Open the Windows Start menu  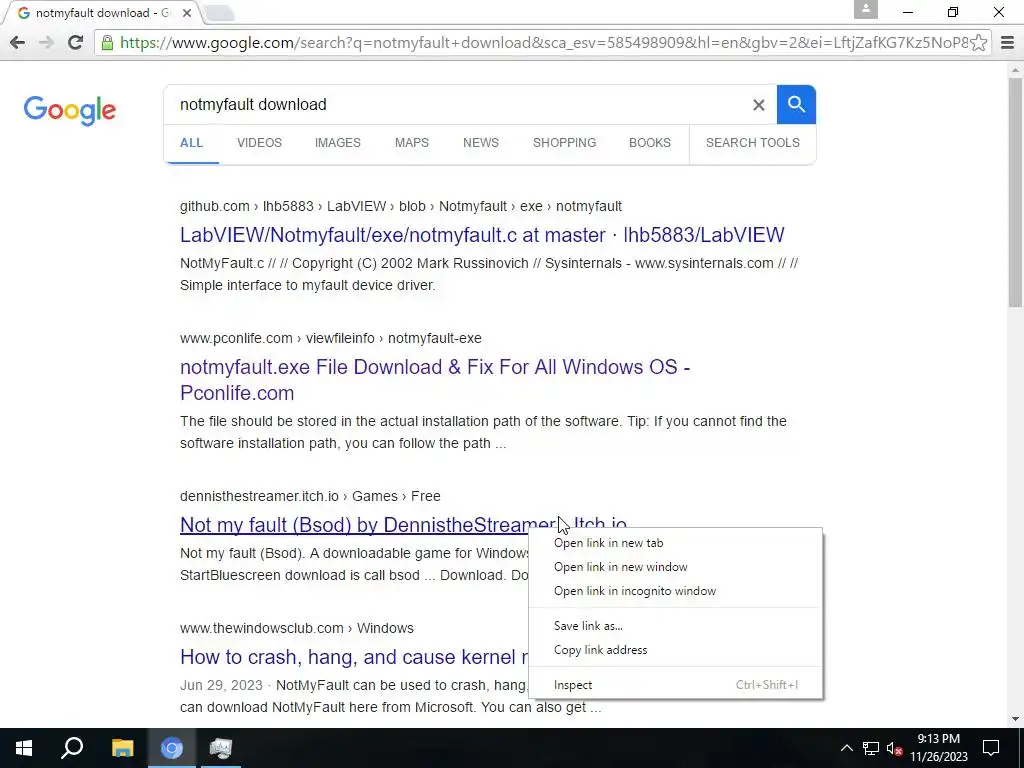pyautogui.click(x=24, y=748)
